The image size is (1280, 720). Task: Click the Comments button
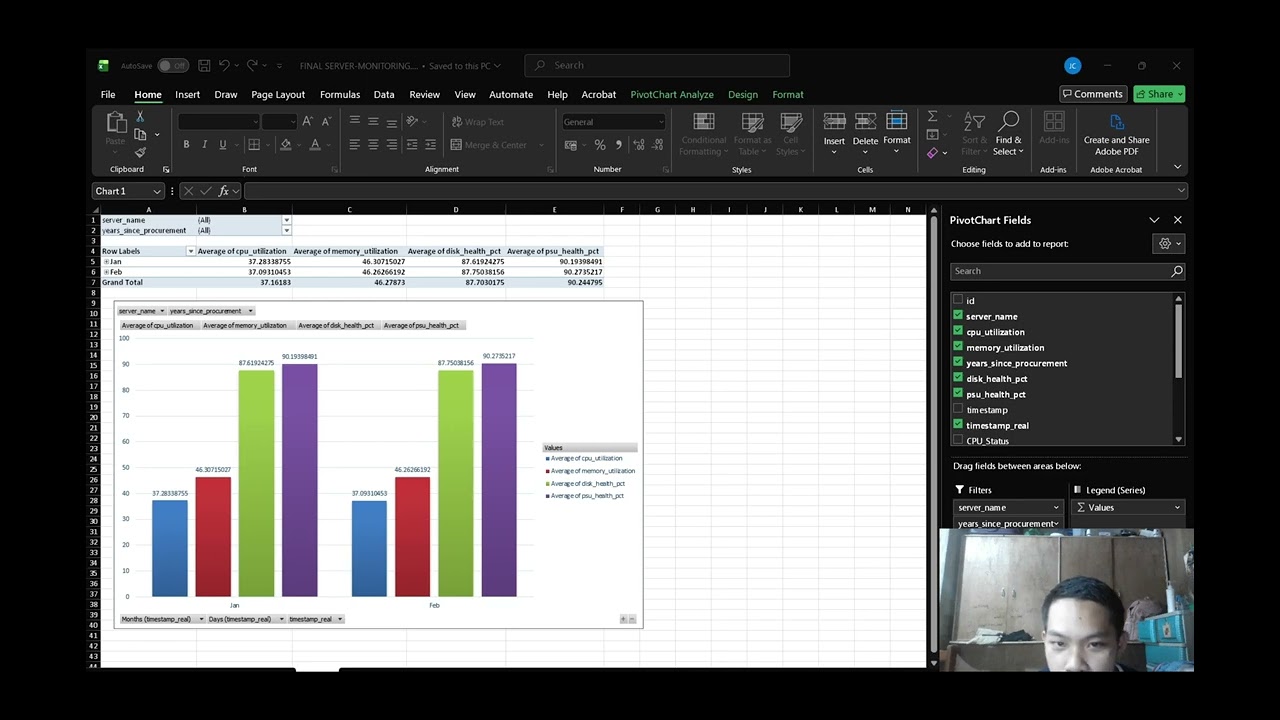pyautogui.click(x=1092, y=94)
